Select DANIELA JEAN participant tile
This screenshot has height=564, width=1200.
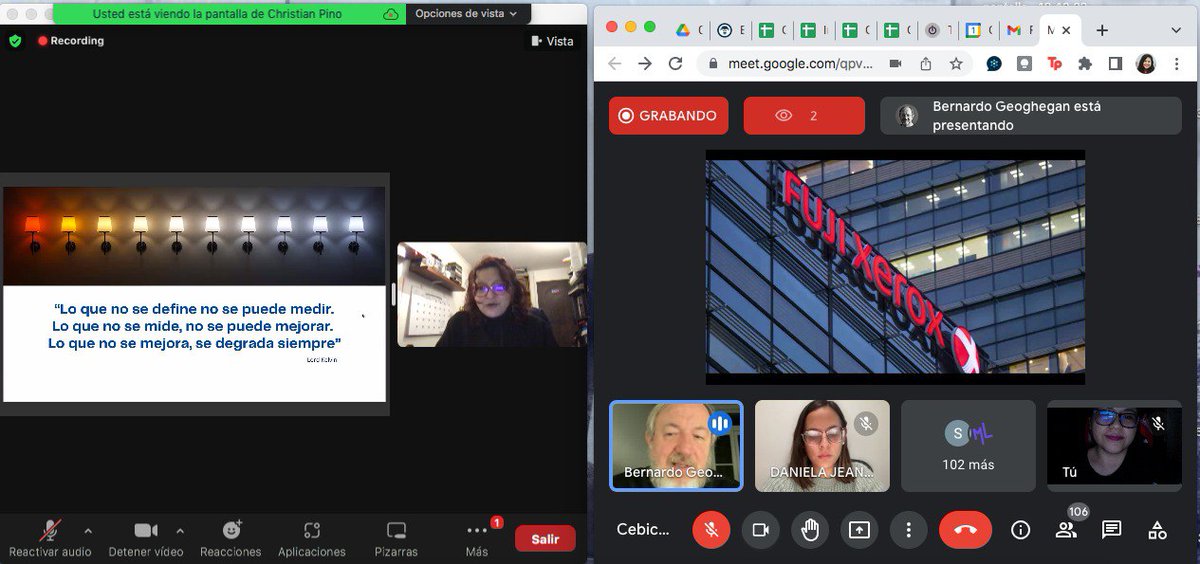[822, 446]
